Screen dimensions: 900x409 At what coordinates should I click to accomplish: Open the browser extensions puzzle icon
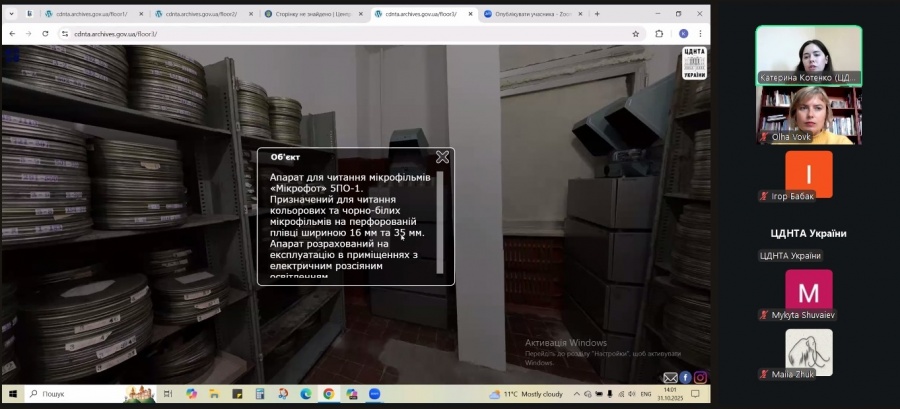(x=659, y=33)
